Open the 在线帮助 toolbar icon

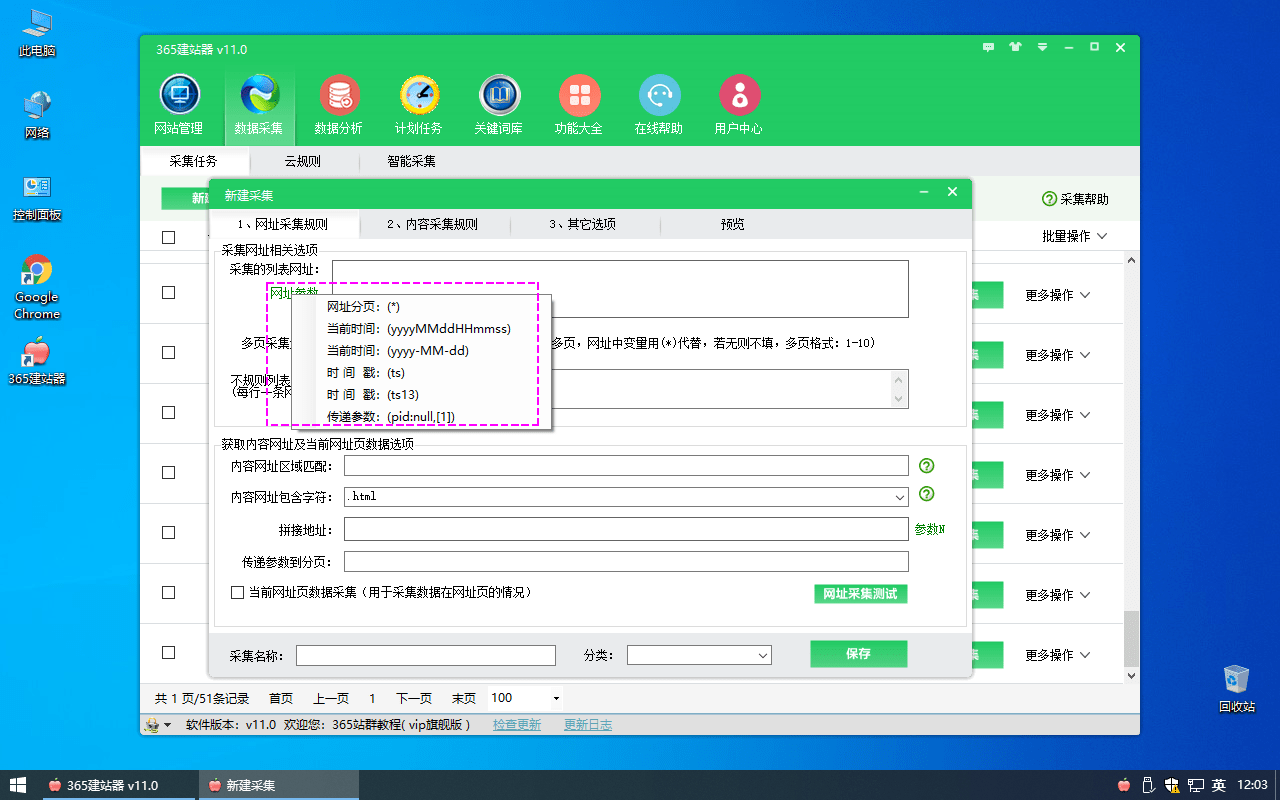(x=659, y=105)
